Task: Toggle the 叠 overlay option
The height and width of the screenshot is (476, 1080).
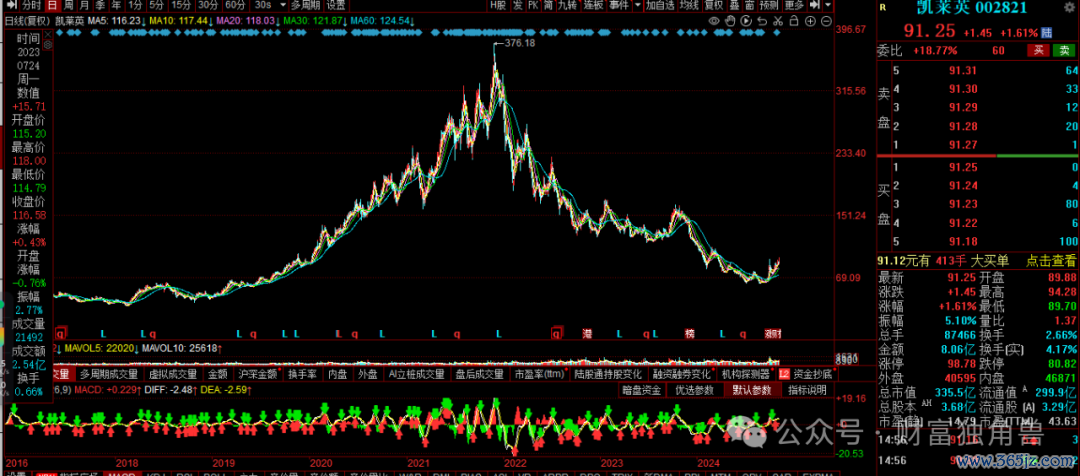Action: coord(734,6)
